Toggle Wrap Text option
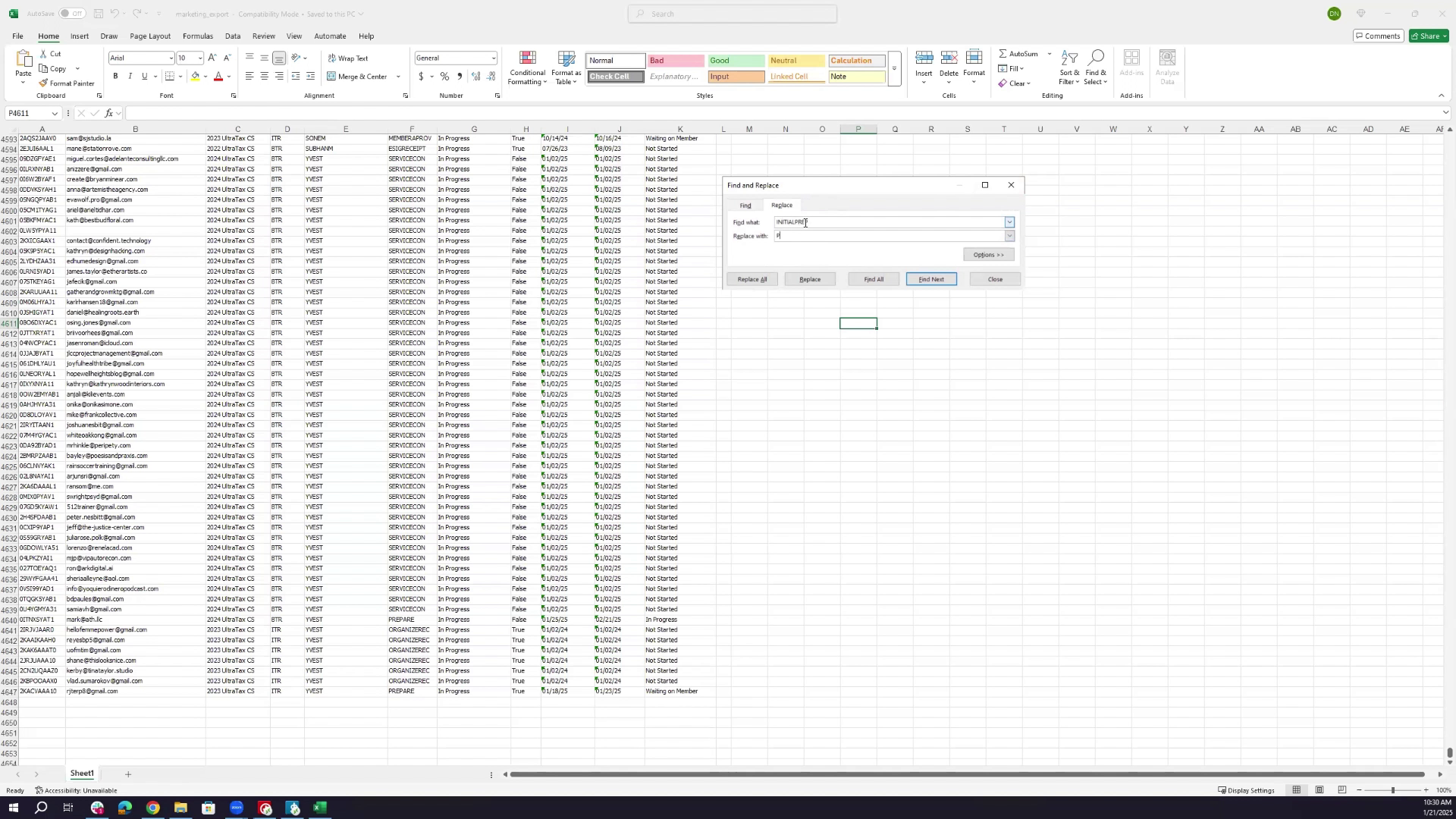 pyautogui.click(x=348, y=58)
